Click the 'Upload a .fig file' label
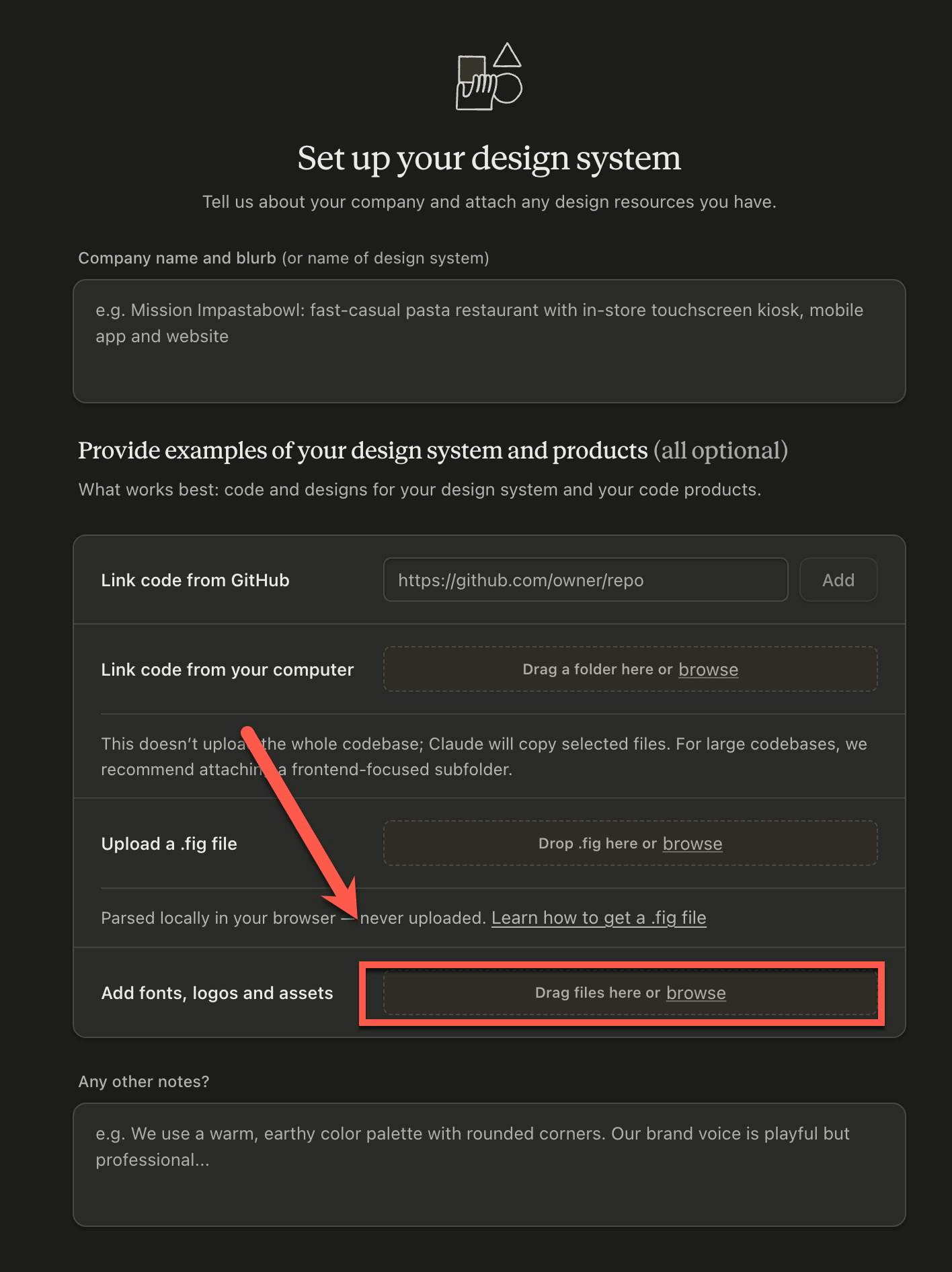 point(169,844)
